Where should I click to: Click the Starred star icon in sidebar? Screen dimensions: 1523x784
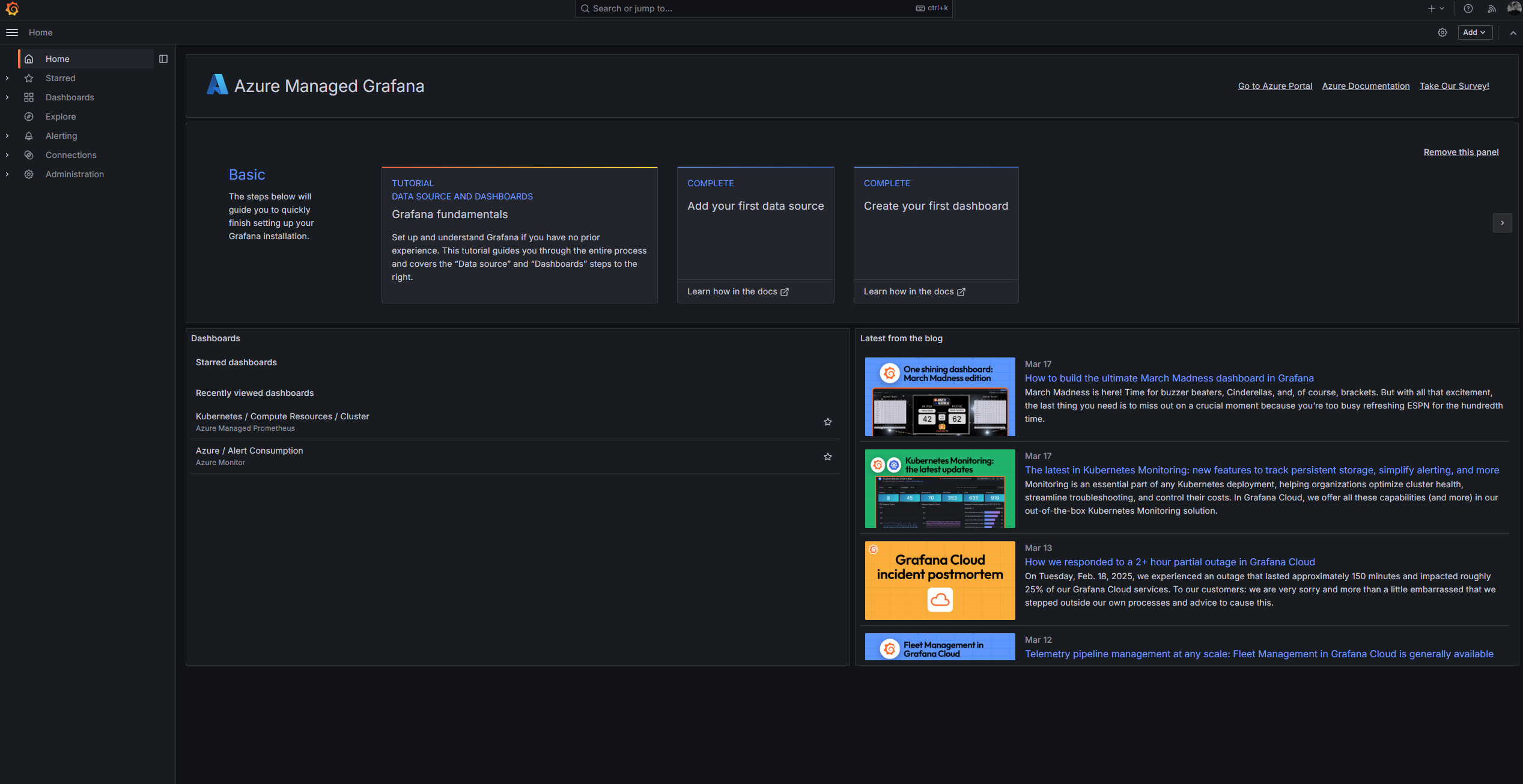(29, 78)
